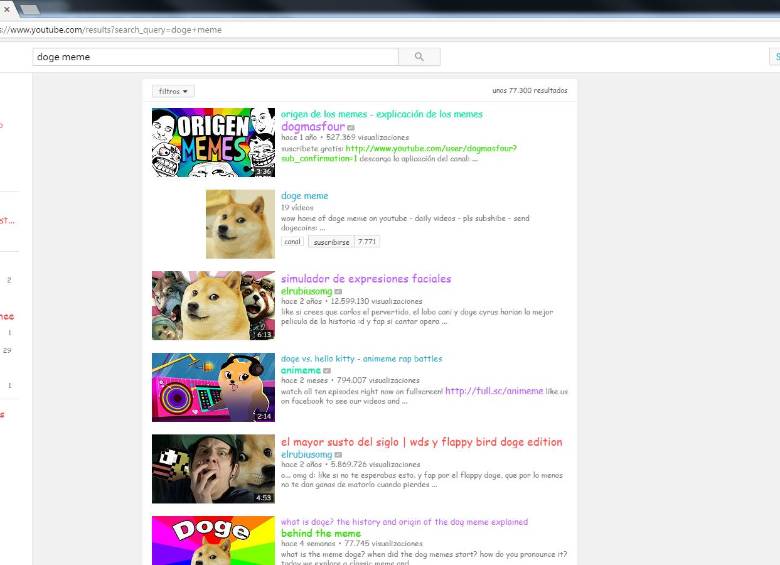Follow the full.sc/animeme link

coord(494,391)
